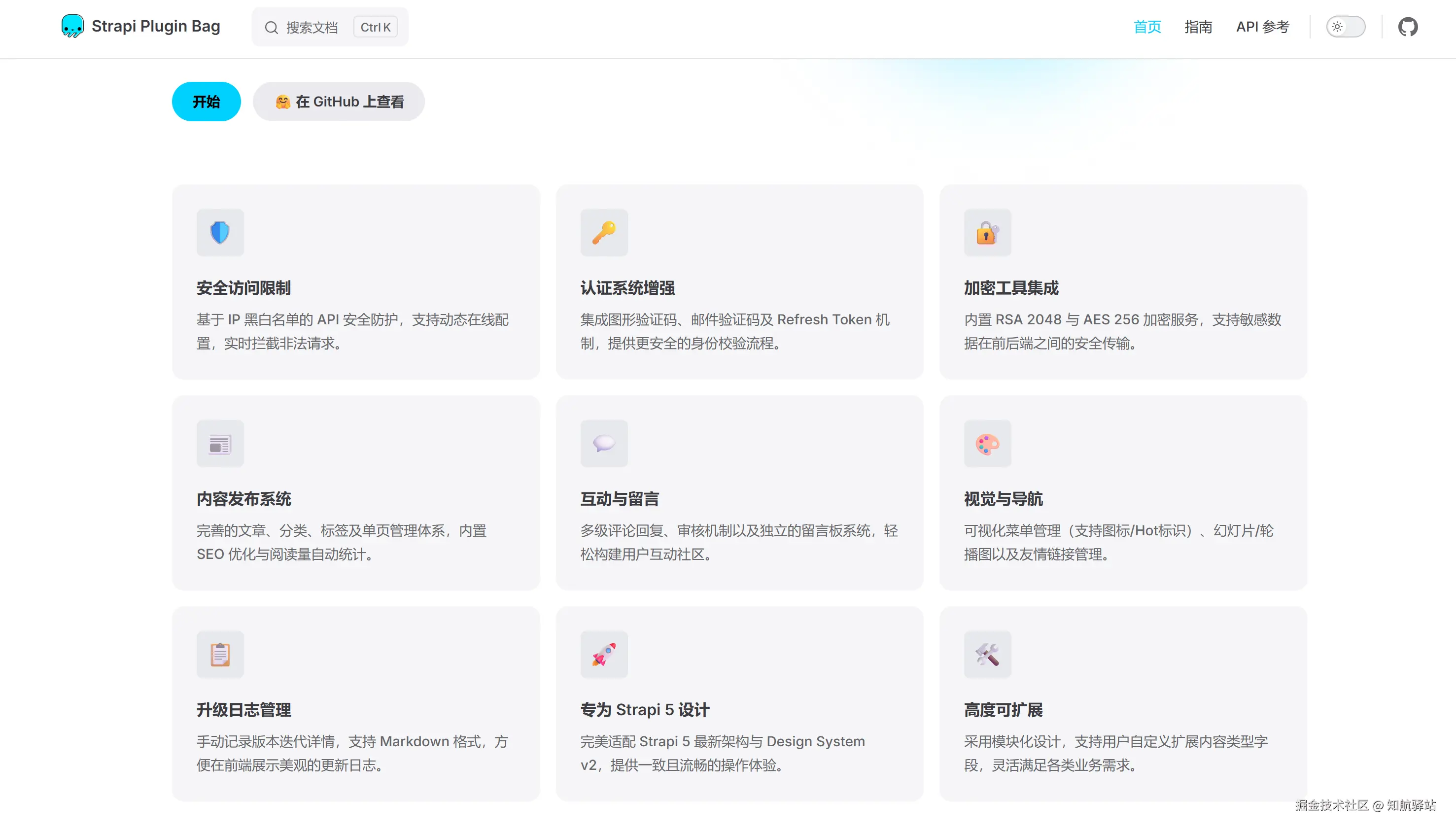
Task: Open the 首页 nav item
Action: point(1147,27)
